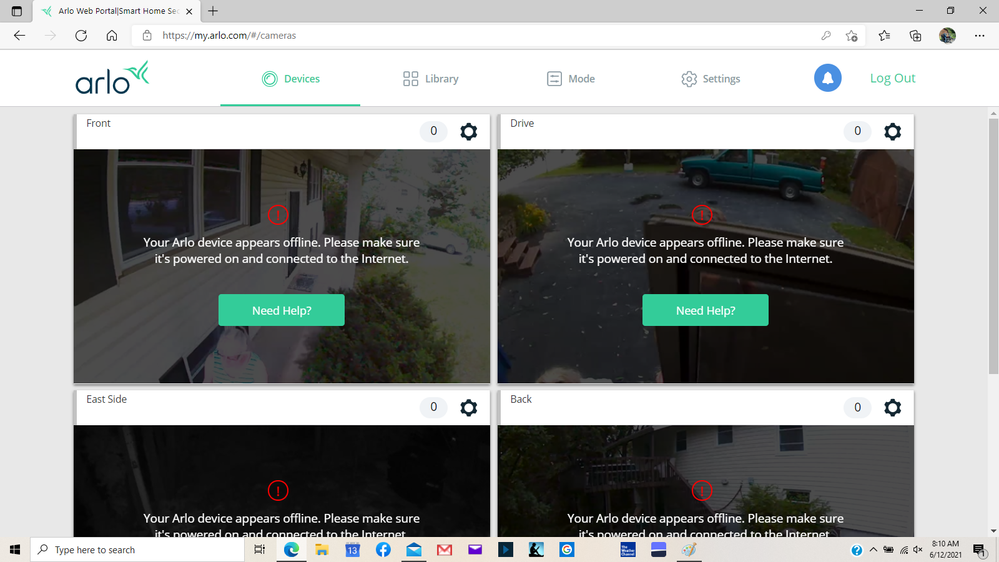Open Back camera settings gear

893,407
